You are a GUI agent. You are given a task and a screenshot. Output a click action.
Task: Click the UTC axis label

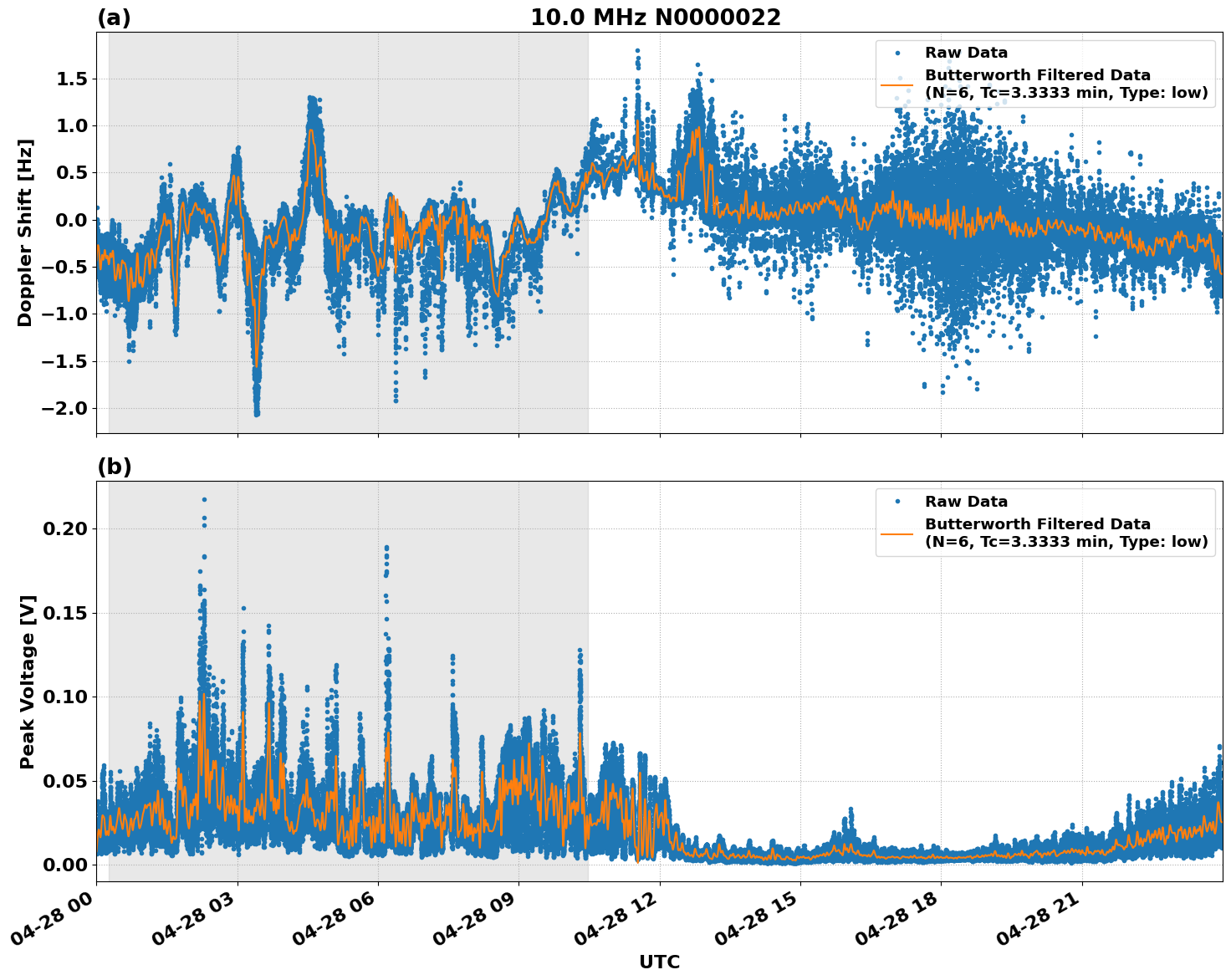[659, 962]
